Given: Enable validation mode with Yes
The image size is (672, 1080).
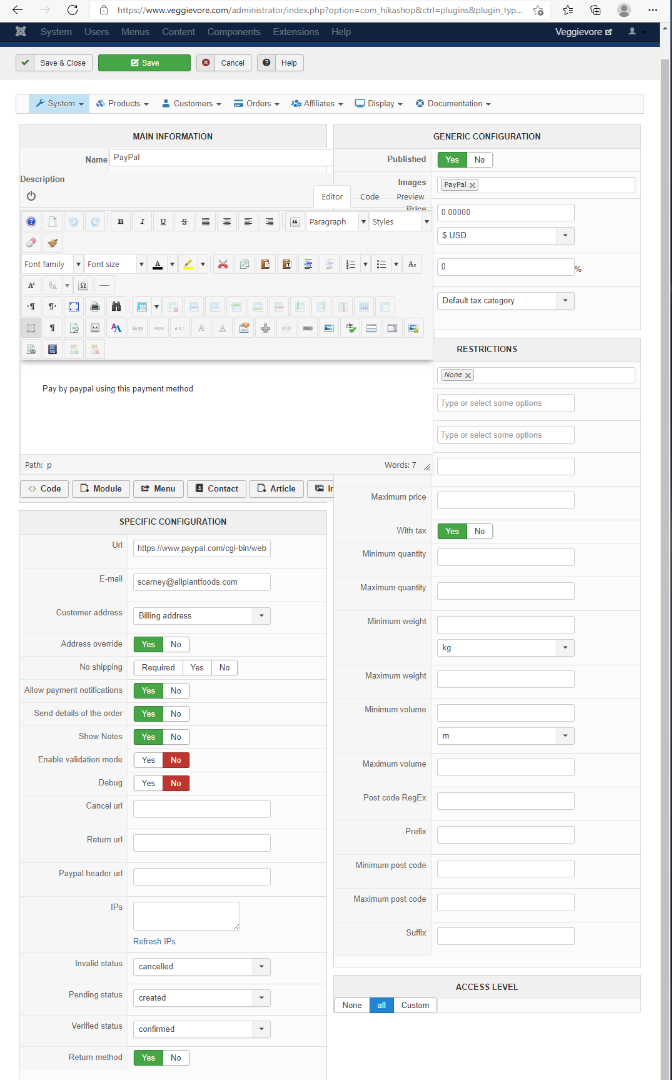Looking at the screenshot, I should pyautogui.click(x=148, y=760).
